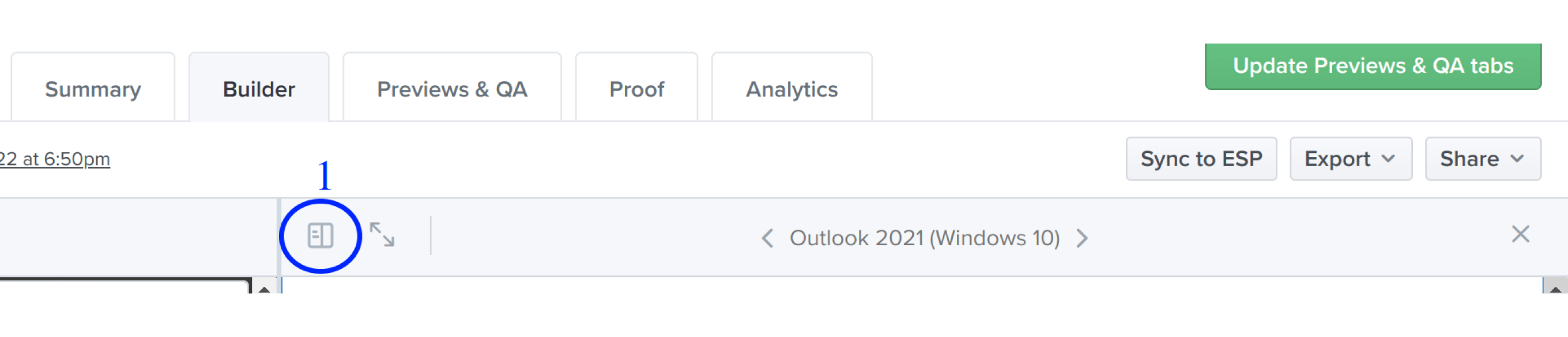Switch to the Summary tab

point(93,89)
